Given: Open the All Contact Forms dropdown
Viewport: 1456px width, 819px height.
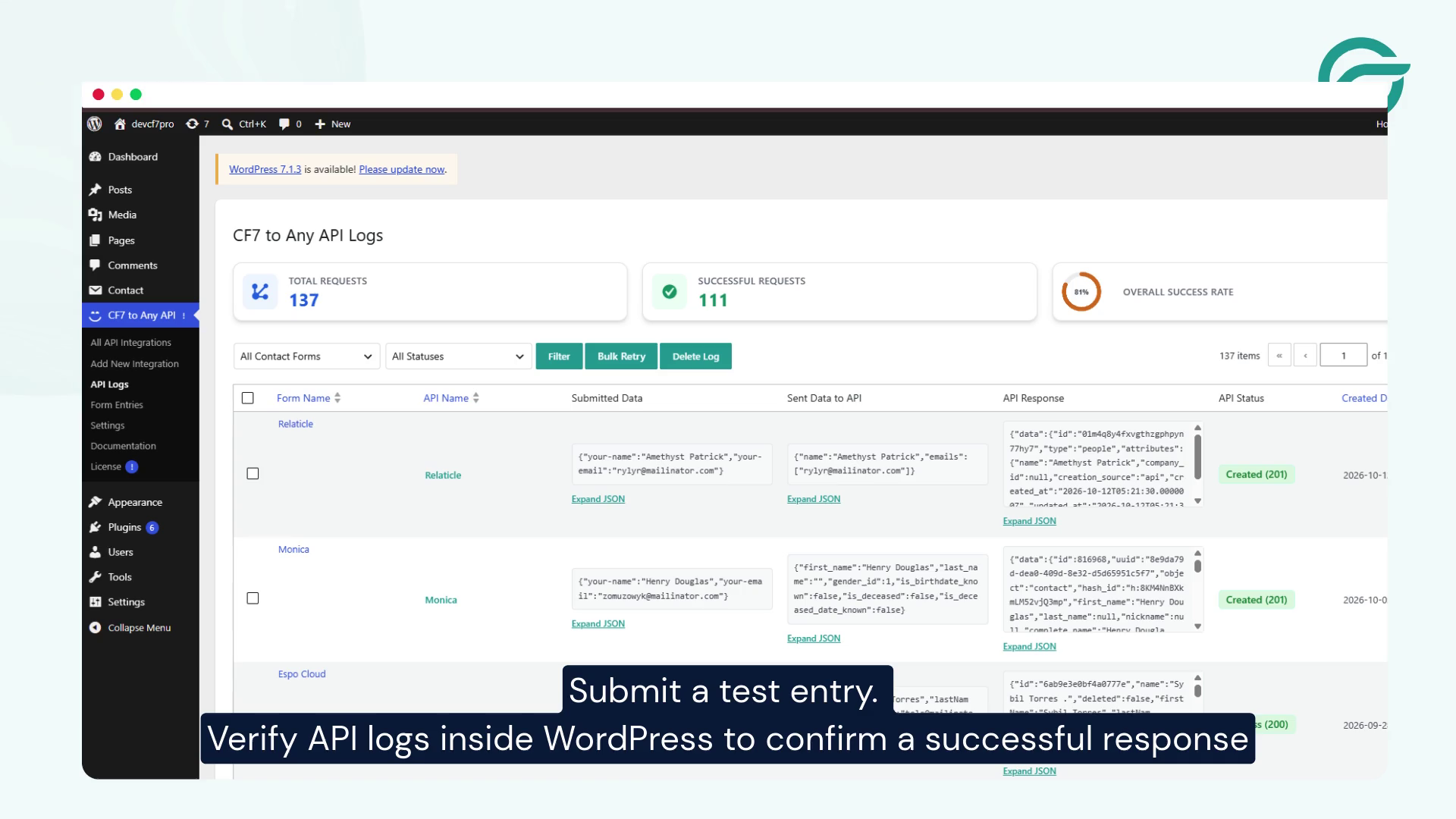Looking at the screenshot, I should (306, 356).
